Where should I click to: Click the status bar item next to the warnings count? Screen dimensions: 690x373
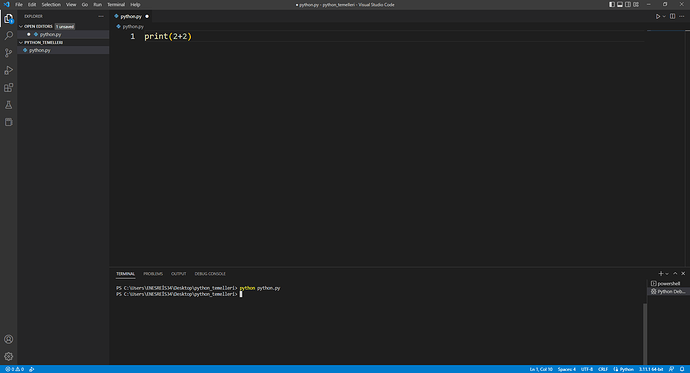pyautogui.click(x=32, y=369)
